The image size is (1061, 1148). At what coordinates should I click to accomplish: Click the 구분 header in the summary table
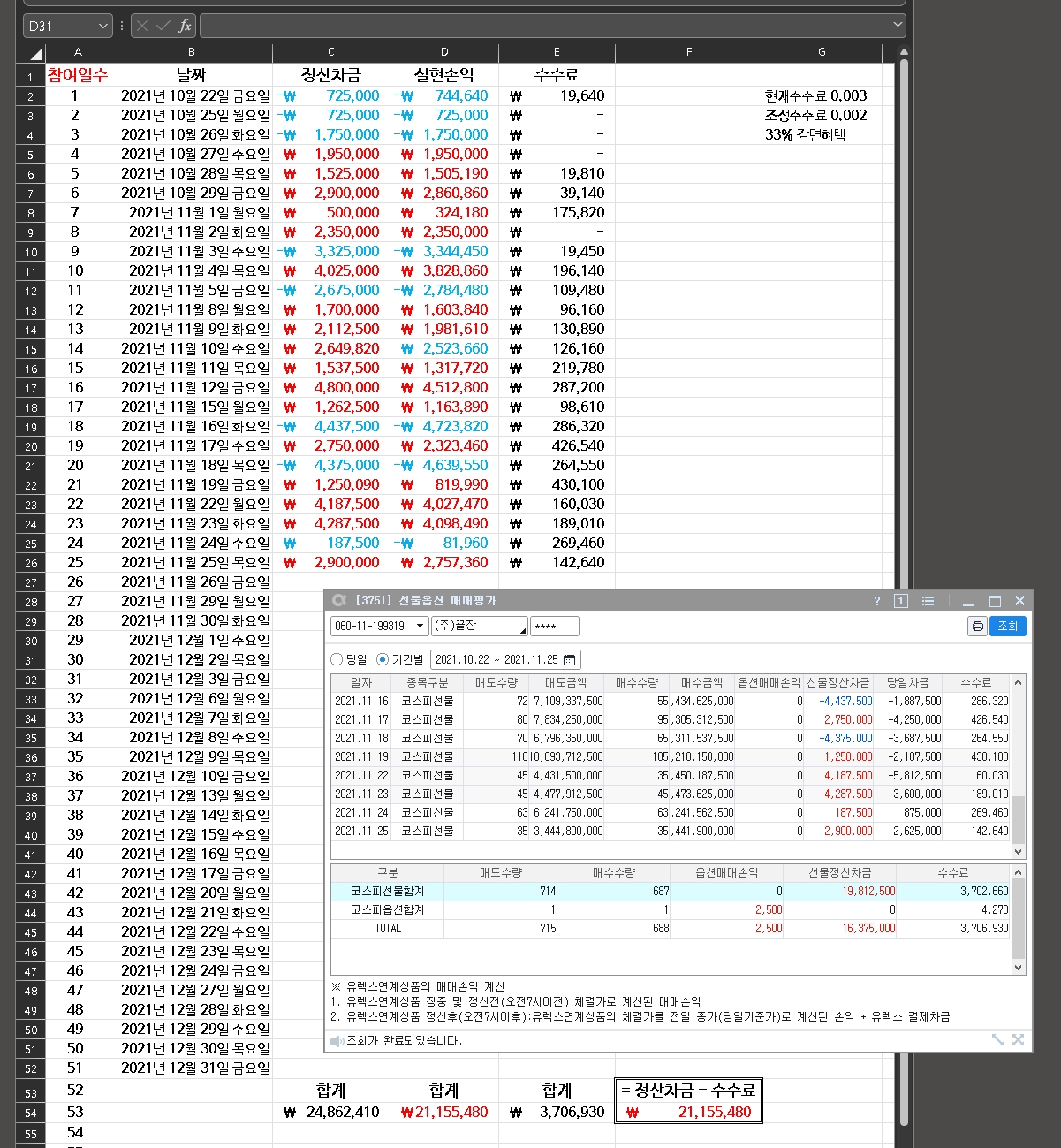pyautogui.click(x=388, y=872)
